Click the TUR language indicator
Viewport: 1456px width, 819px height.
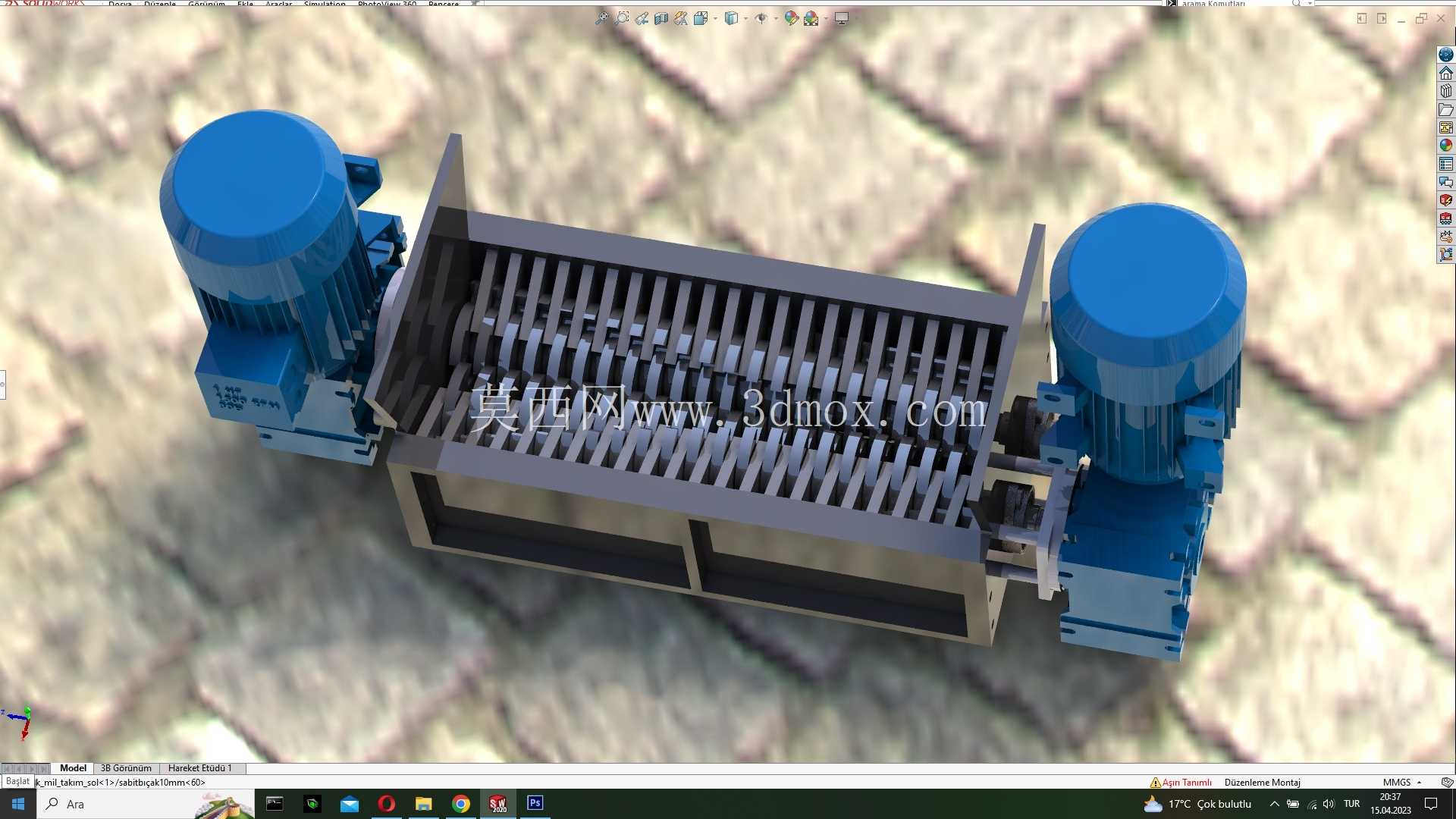[x=1351, y=804]
